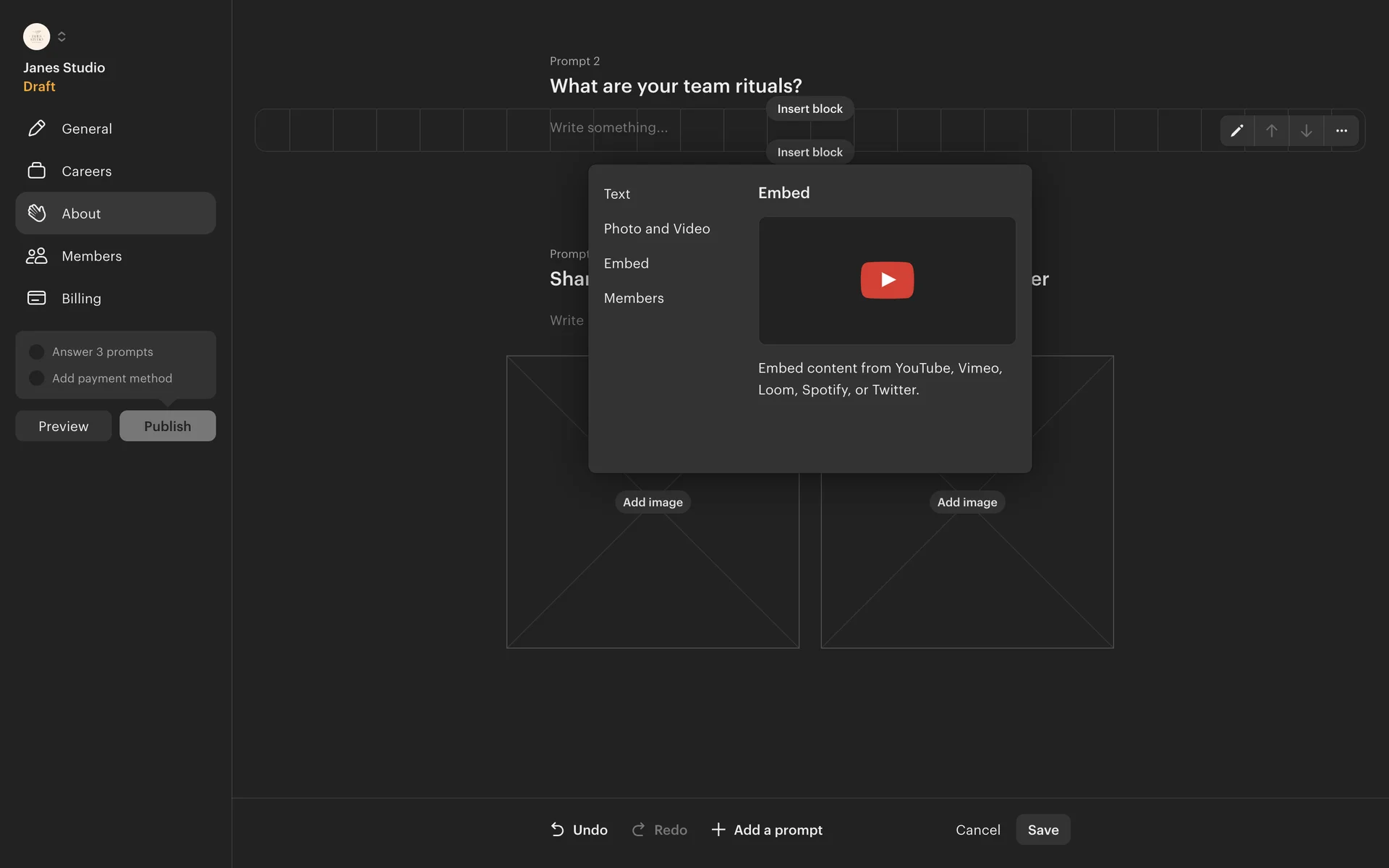The width and height of the screenshot is (1389, 868).
Task: Click the Janes Studio avatar
Action: tap(36, 36)
